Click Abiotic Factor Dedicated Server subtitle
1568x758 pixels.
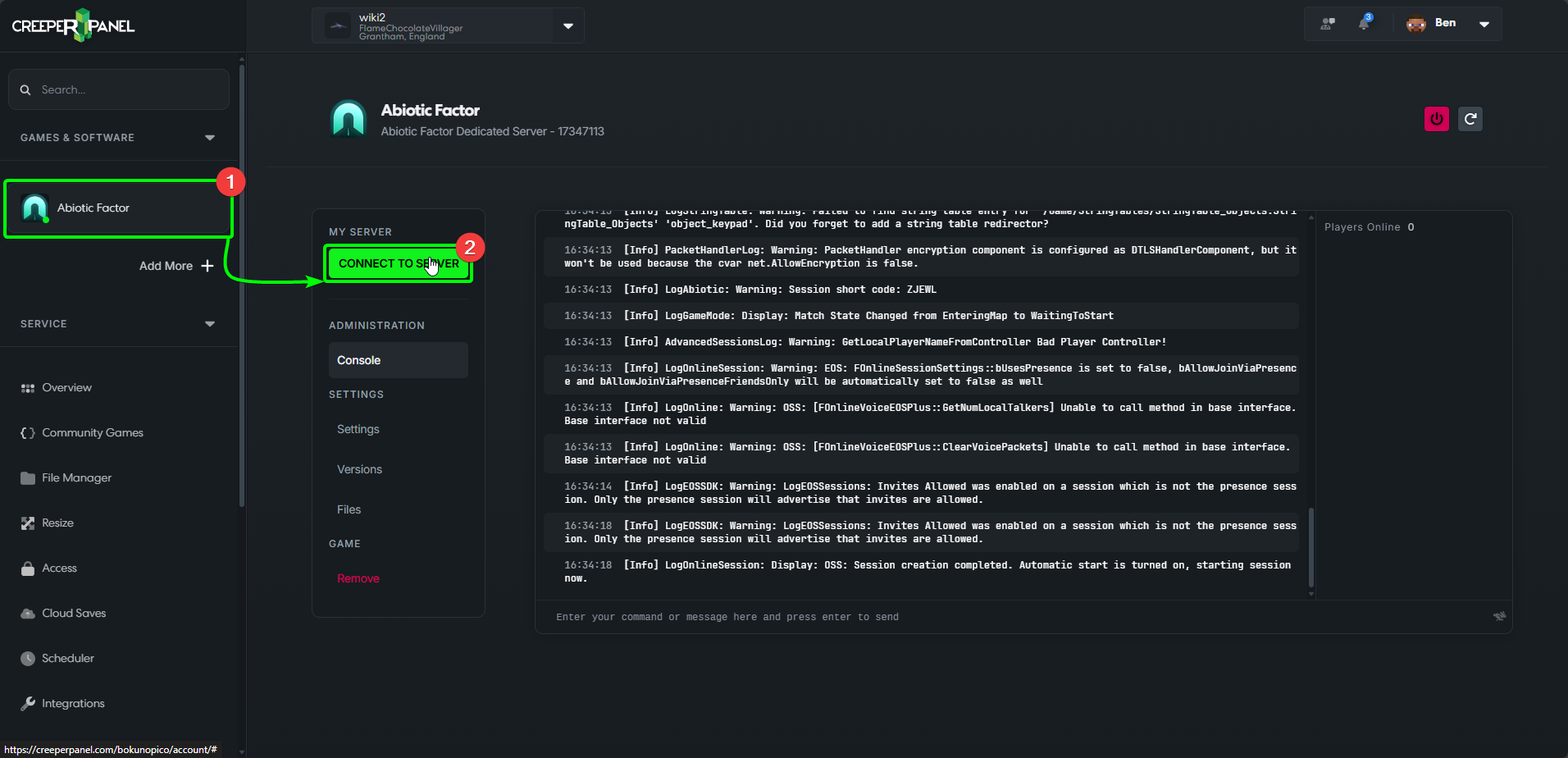coord(492,131)
